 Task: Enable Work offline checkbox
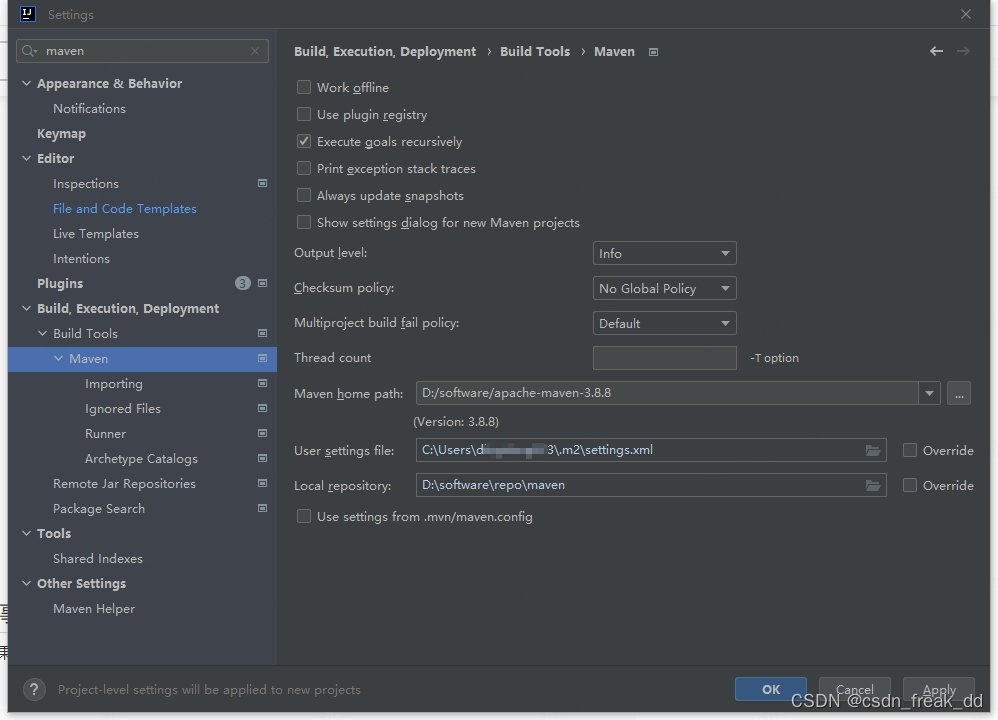click(x=304, y=87)
